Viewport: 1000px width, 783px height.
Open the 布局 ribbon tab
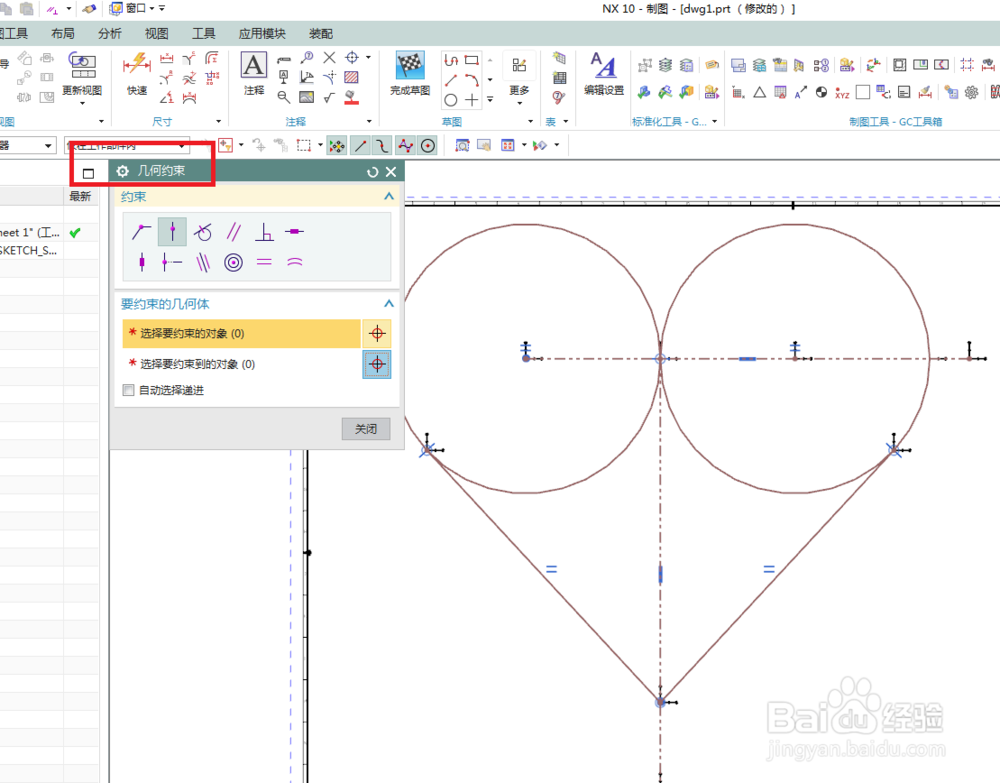[62, 34]
